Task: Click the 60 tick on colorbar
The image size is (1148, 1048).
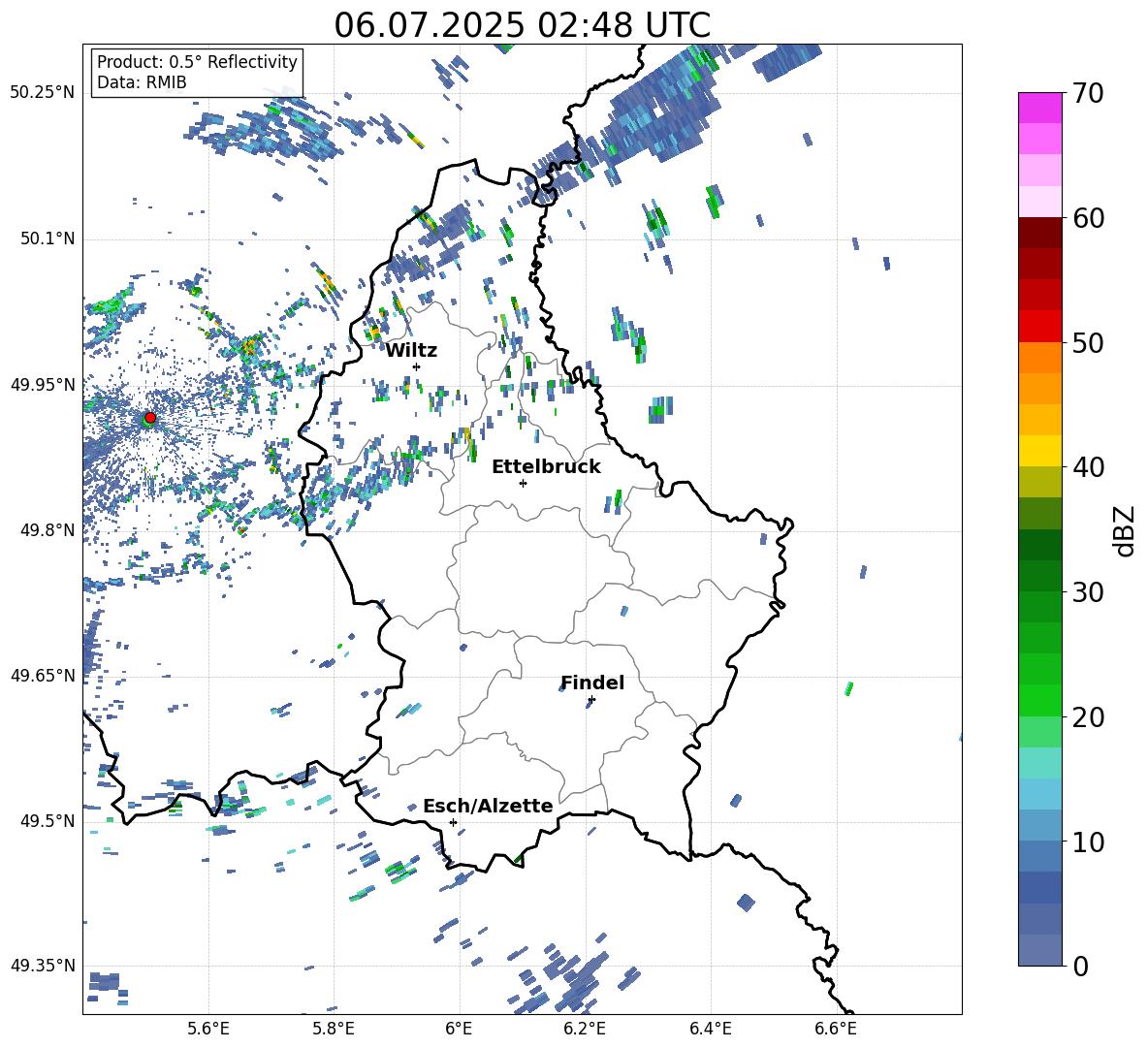Action: [1088, 218]
